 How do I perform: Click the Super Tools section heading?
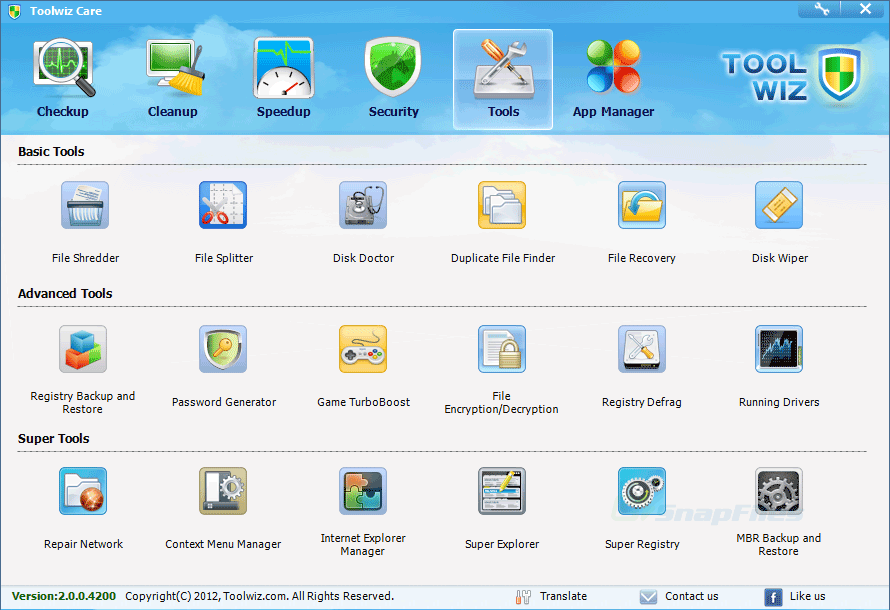(x=53, y=439)
